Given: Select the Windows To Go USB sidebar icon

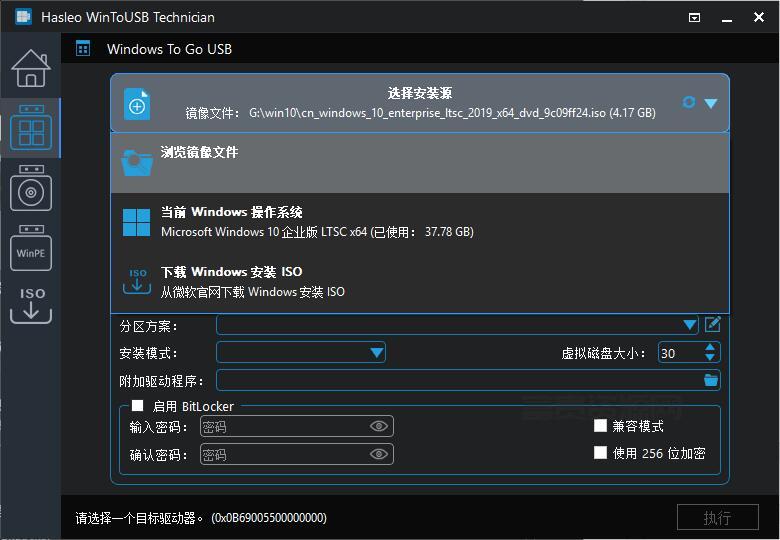Looking at the screenshot, I should pos(31,128).
